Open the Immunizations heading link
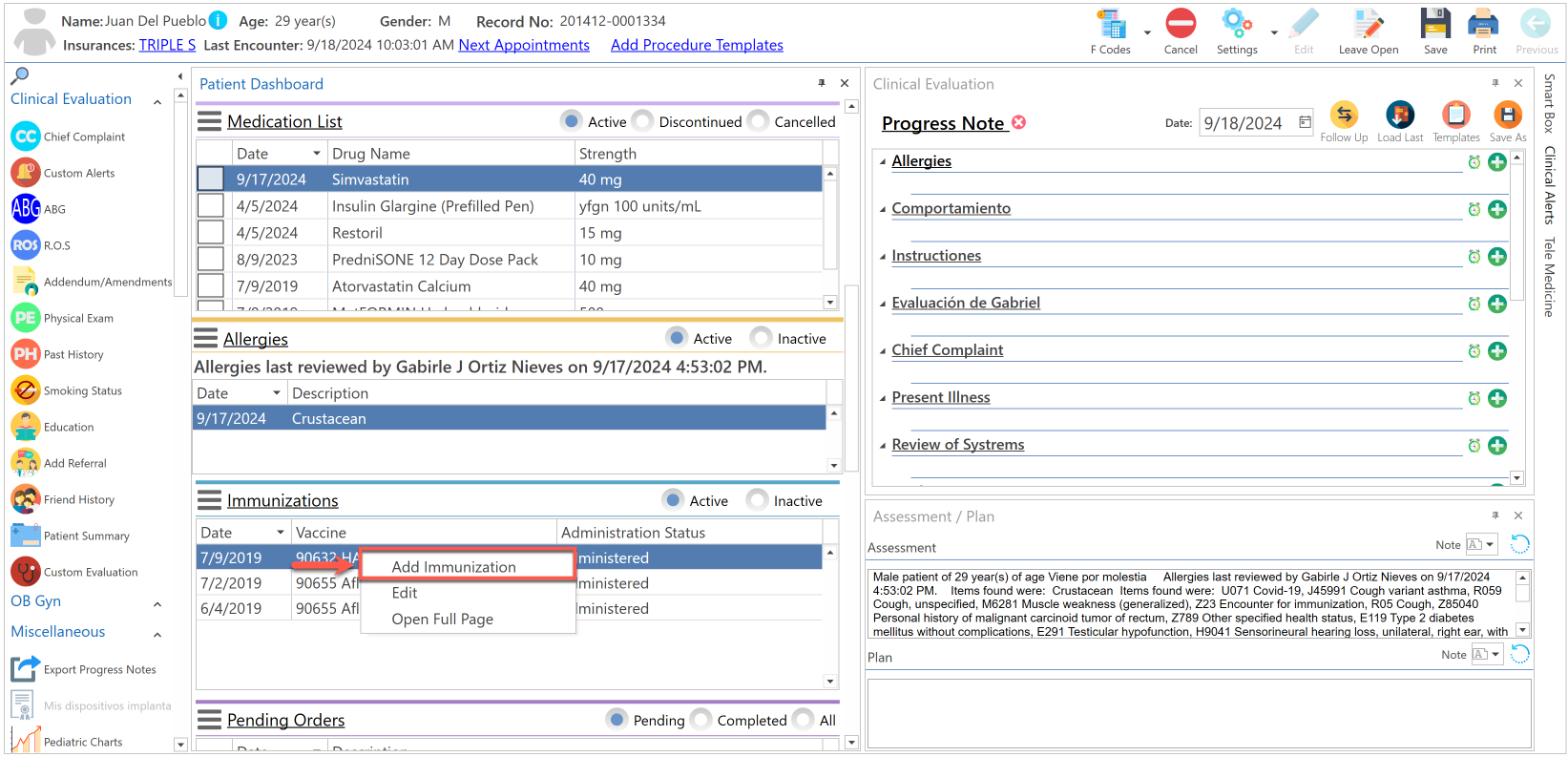The image size is (1568, 757). coord(282,500)
